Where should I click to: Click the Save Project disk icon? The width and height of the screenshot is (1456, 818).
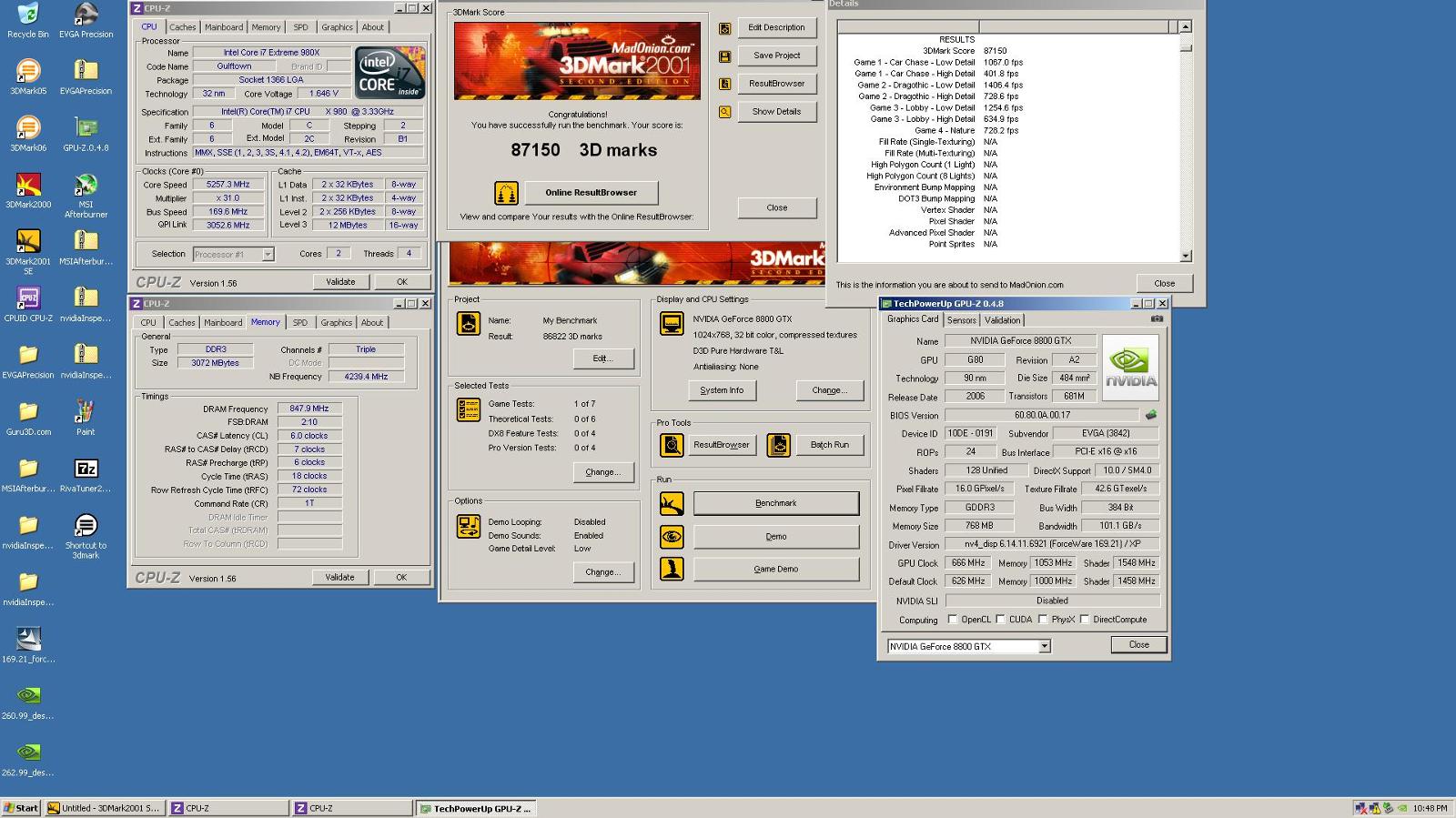coord(724,56)
